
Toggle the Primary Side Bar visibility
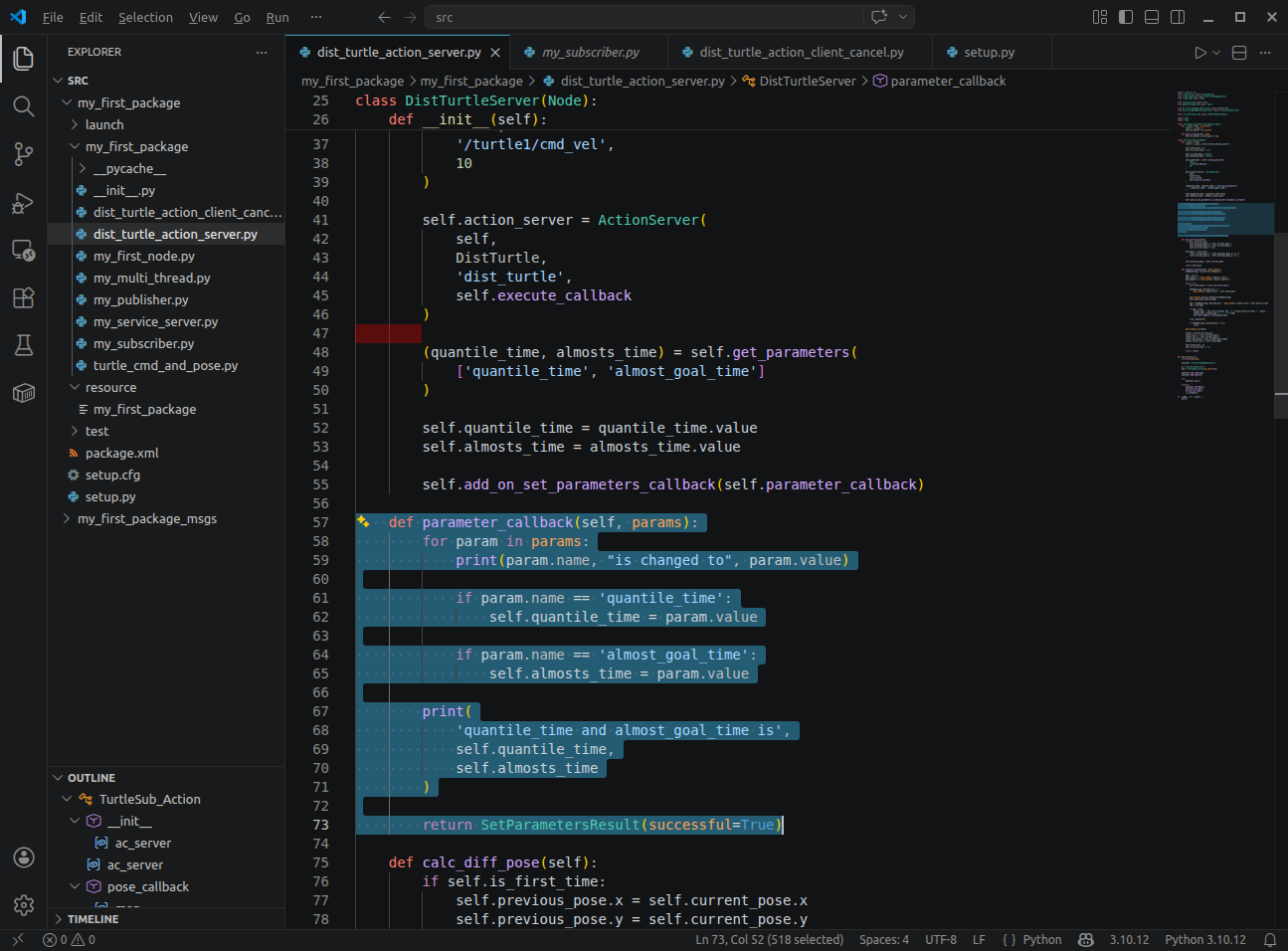click(x=1126, y=17)
